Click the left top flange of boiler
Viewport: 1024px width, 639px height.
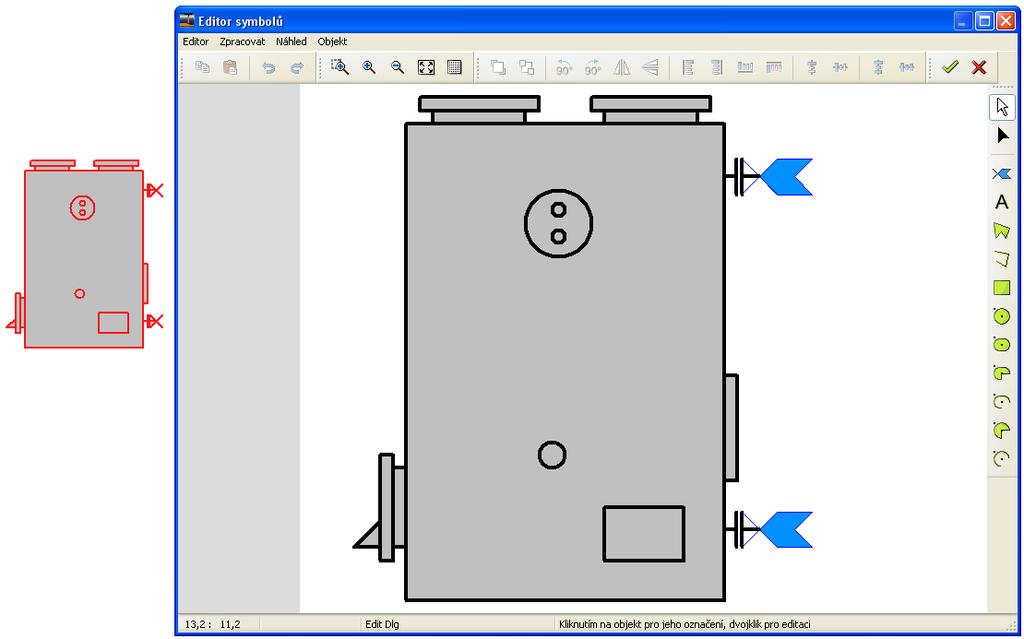pyautogui.click(x=479, y=109)
